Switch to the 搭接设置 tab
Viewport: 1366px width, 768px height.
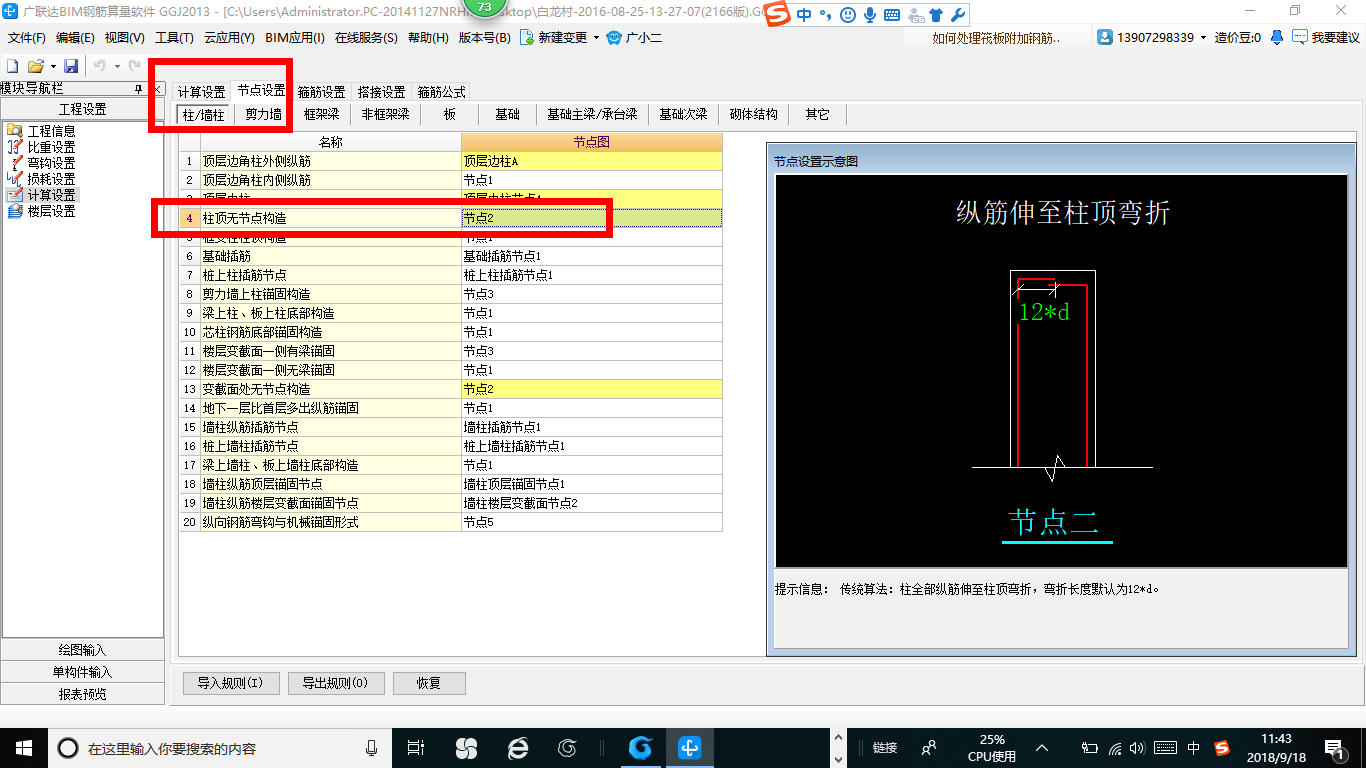pyautogui.click(x=381, y=92)
